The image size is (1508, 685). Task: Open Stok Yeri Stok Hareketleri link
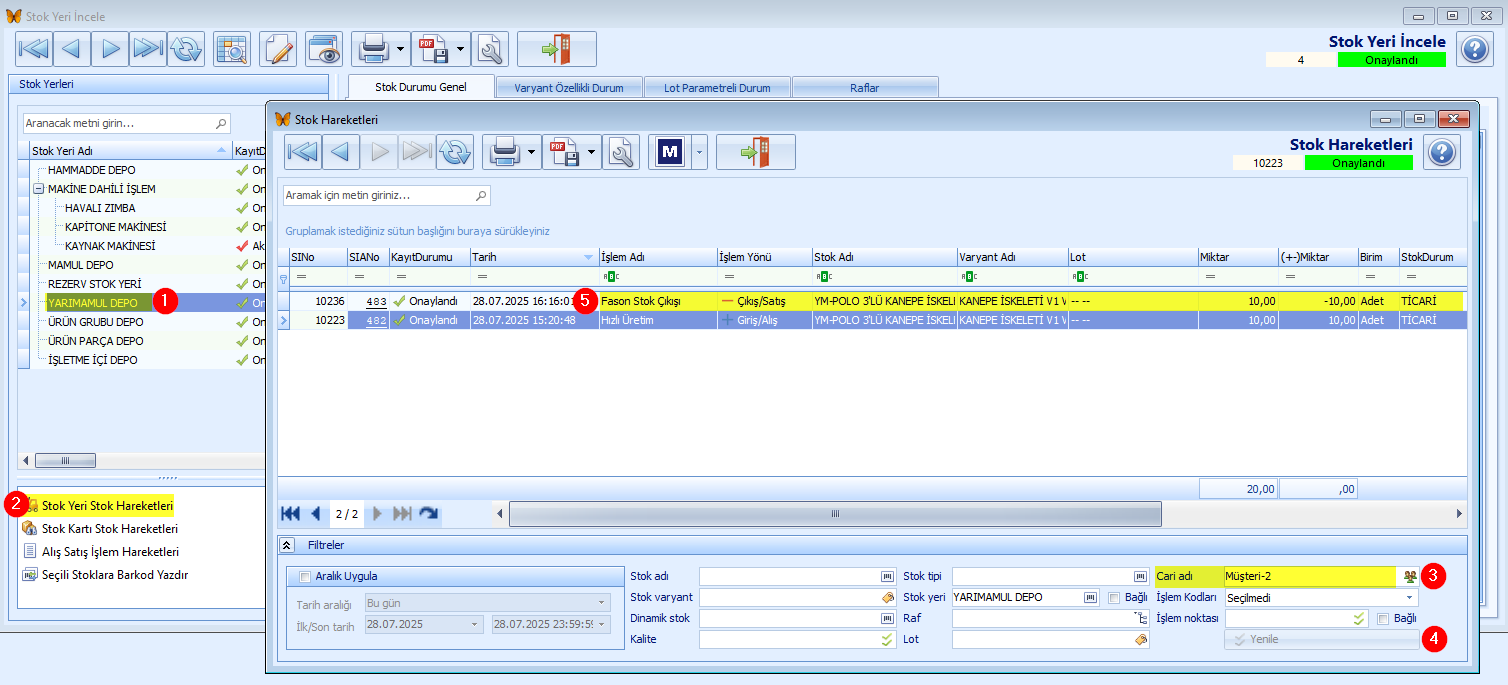point(107,506)
